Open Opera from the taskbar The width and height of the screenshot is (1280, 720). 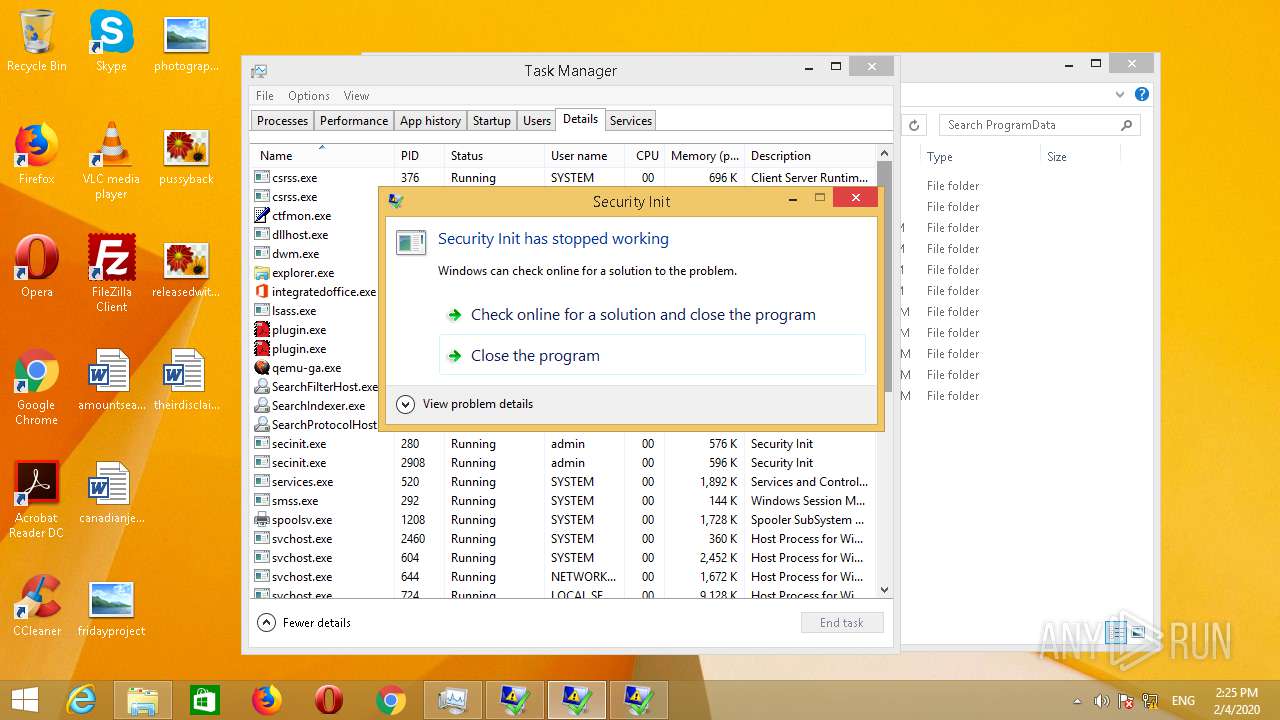[x=328, y=700]
